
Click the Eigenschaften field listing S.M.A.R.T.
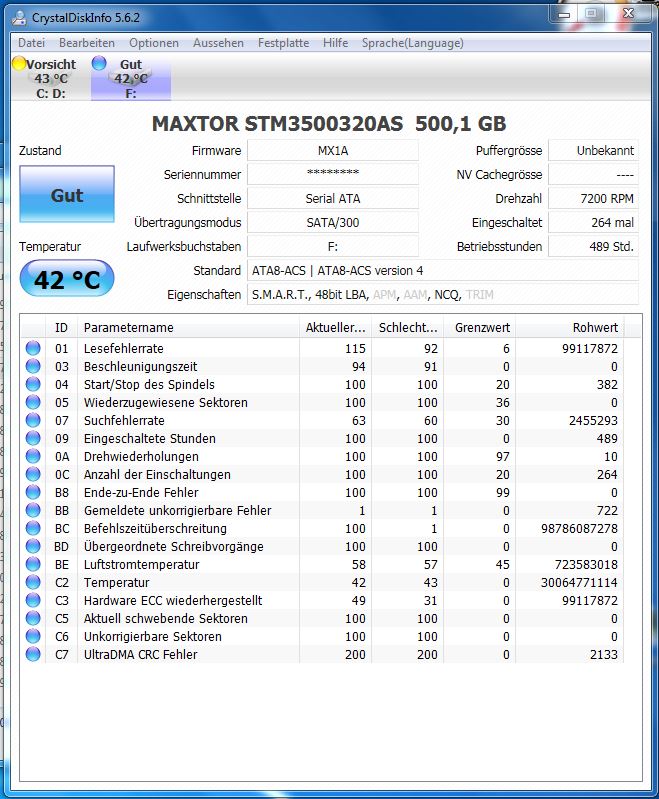(443, 295)
